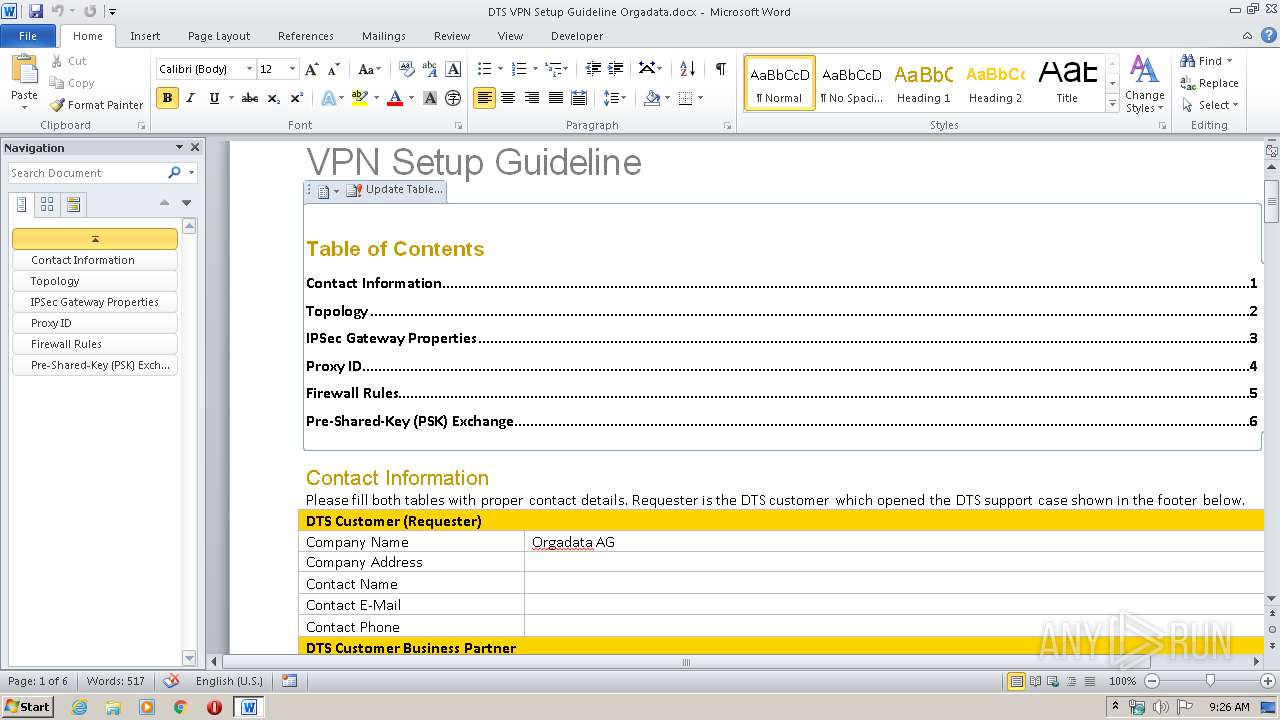
Task: Jump to next heading in Navigation pane
Action: (186, 203)
